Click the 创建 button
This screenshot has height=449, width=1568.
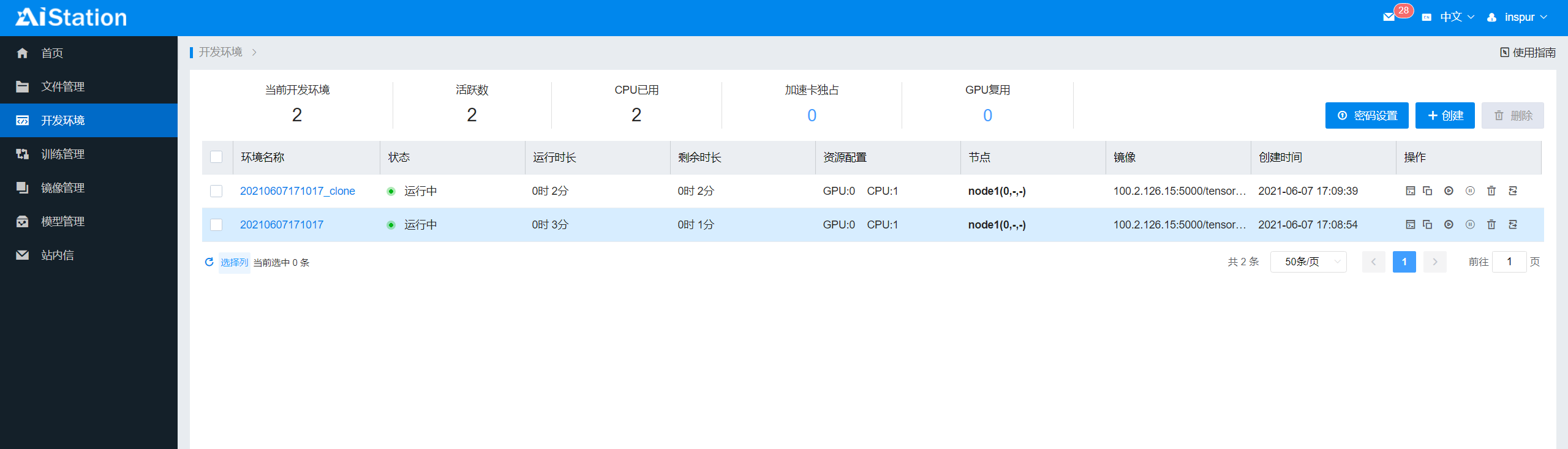1444,116
